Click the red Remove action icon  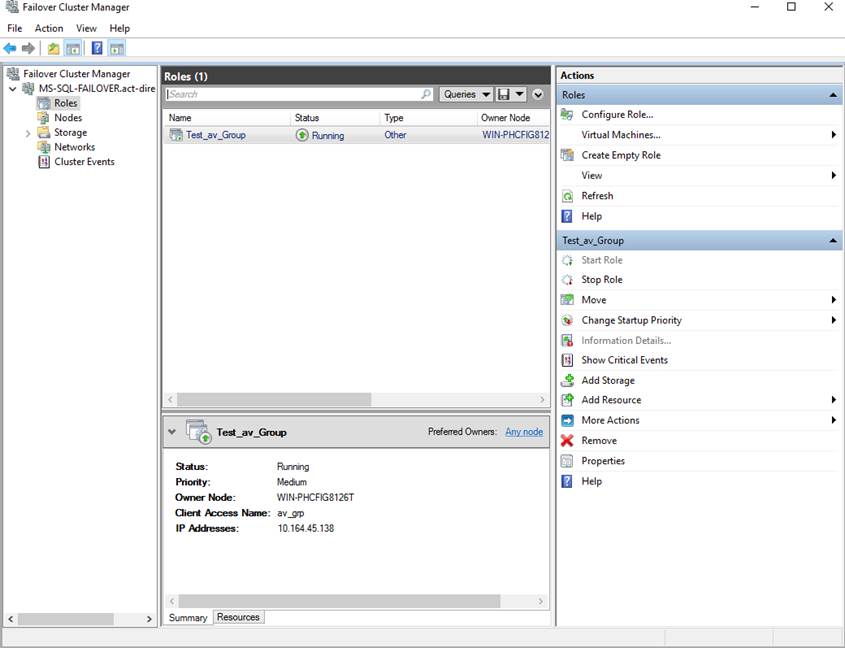(568, 441)
